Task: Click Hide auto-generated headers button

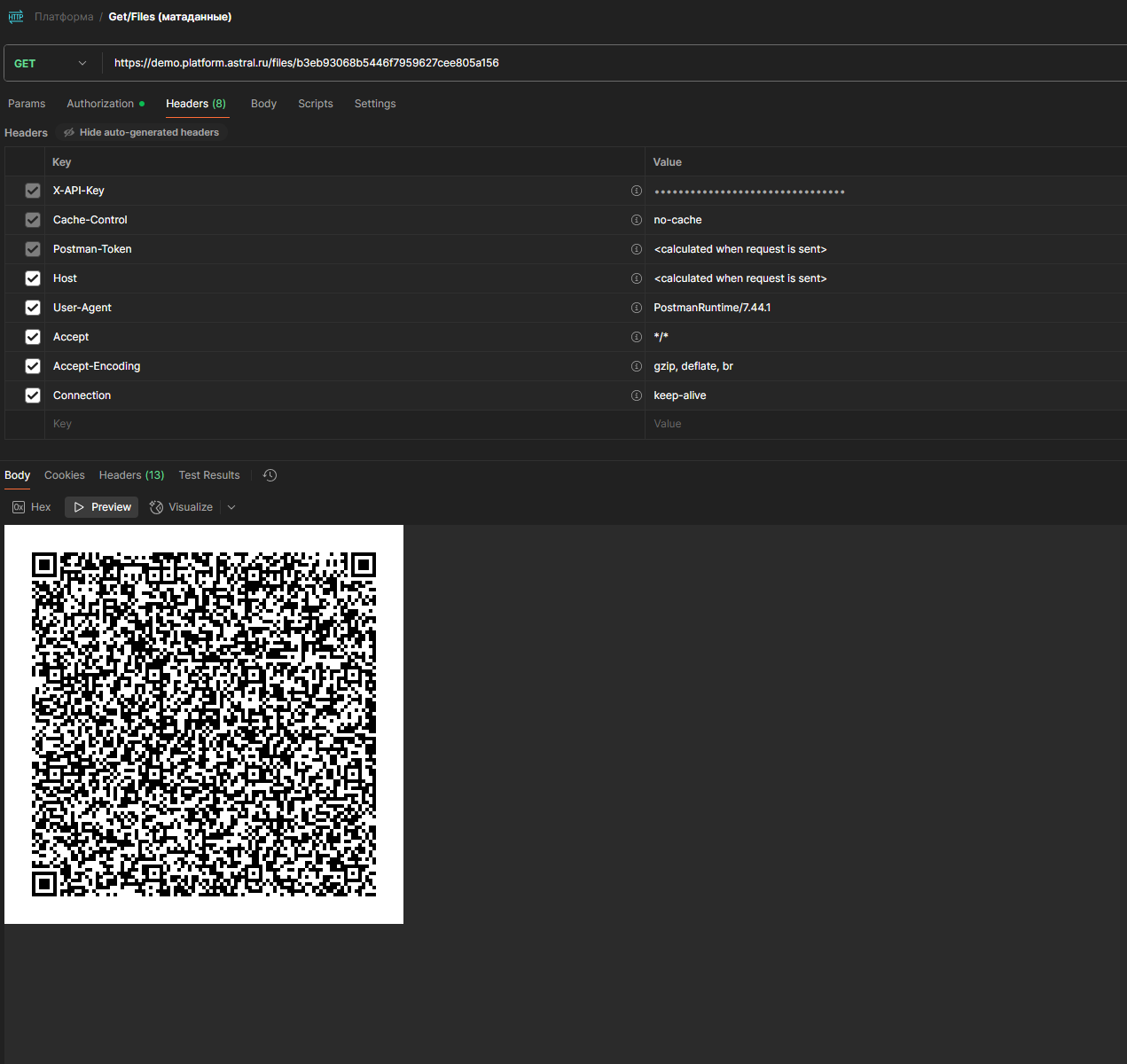Action: pos(141,132)
